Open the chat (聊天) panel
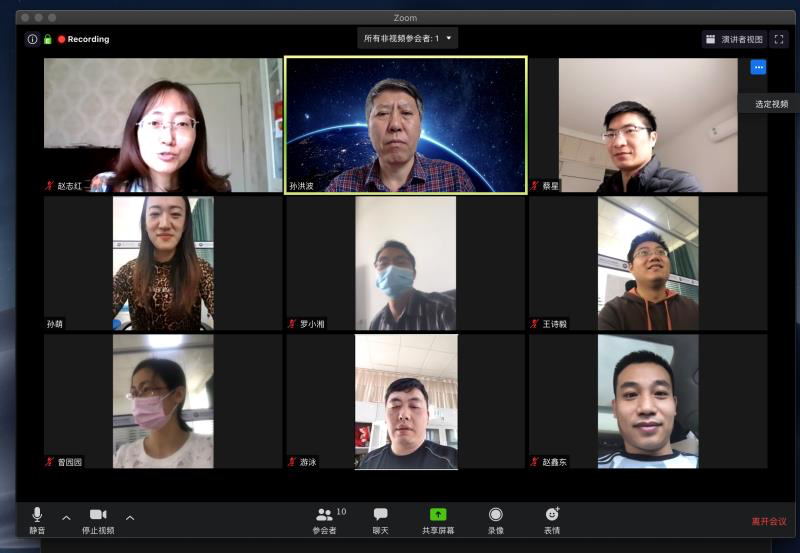 pyautogui.click(x=380, y=514)
